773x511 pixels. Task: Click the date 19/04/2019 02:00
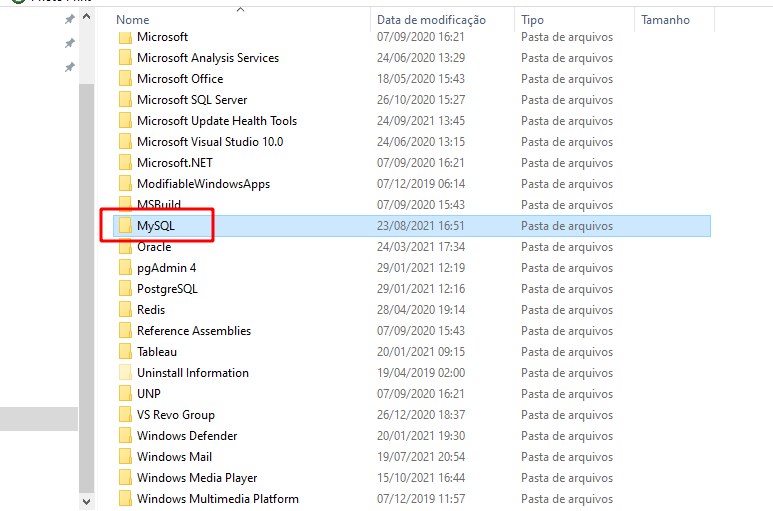421,373
